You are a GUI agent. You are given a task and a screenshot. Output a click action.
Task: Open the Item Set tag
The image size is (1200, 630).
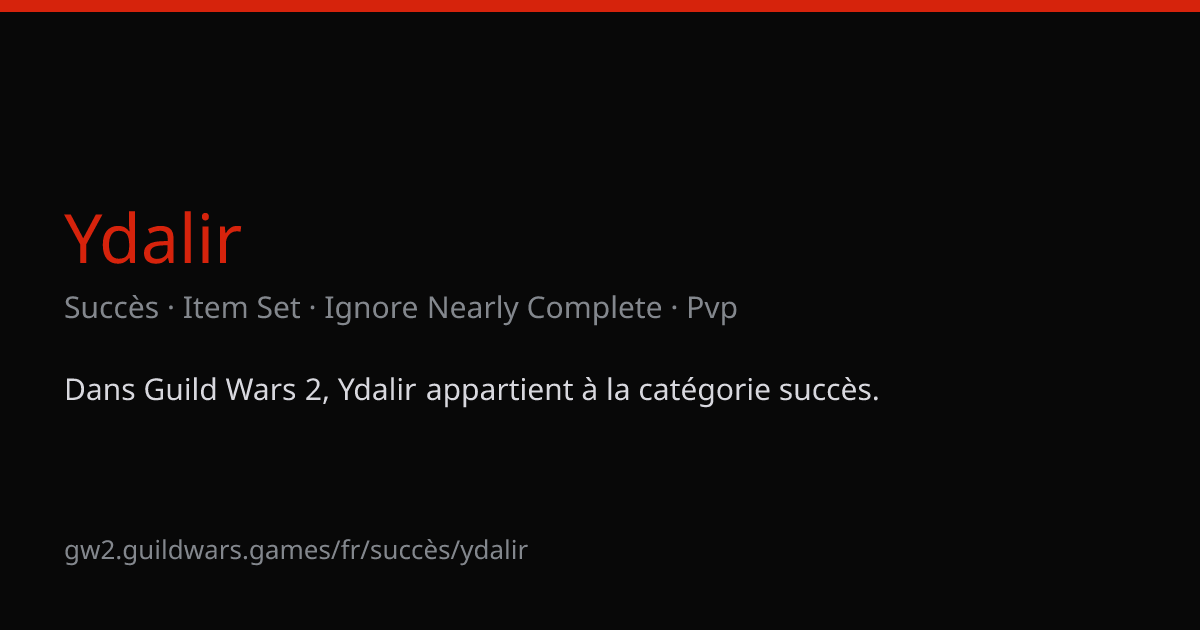pos(241,308)
